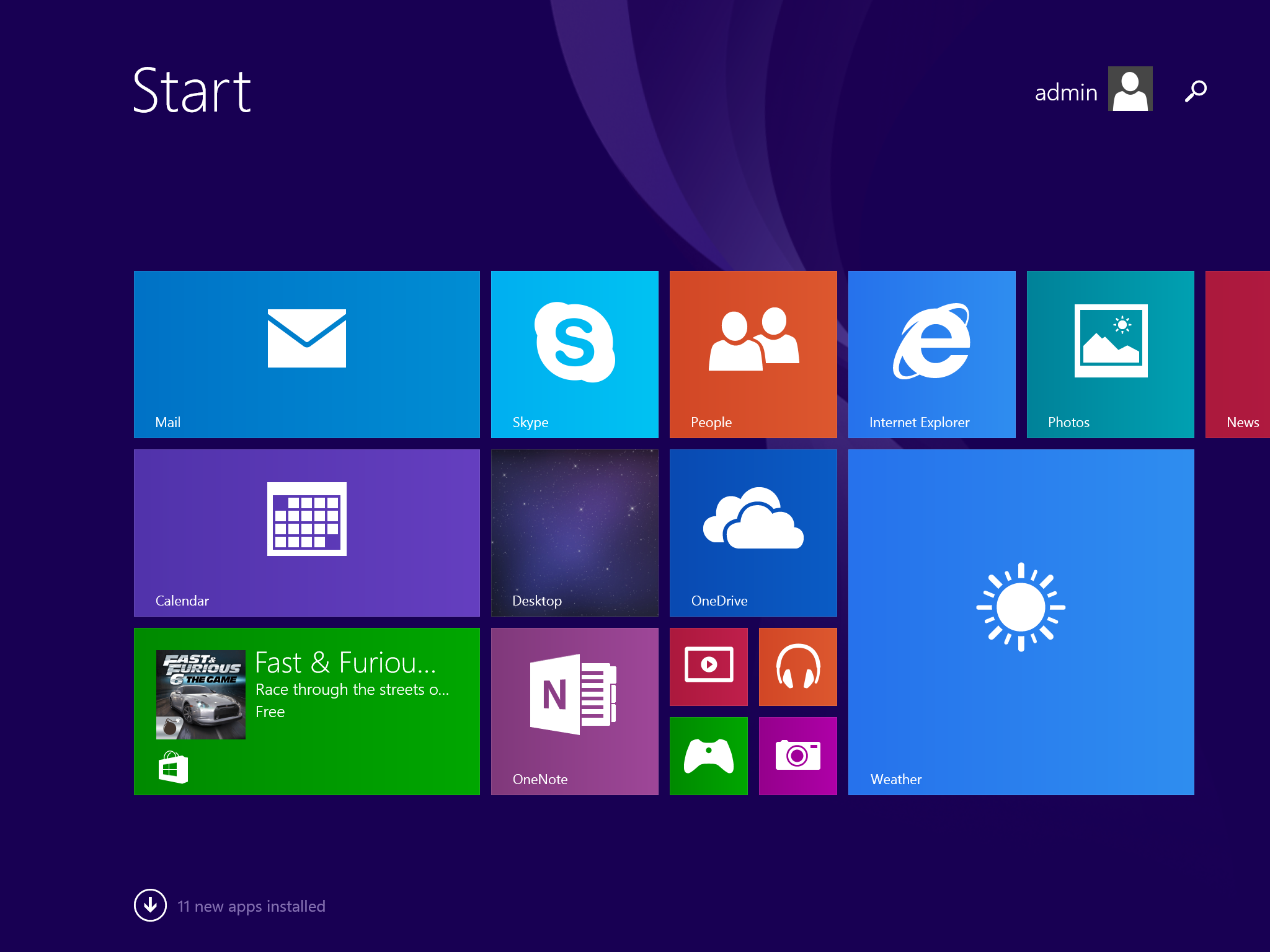The width and height of the screenshot is (1270, 952).
Task: Open the Store tile for Fast & Furious
Action: tap(306, 711)
